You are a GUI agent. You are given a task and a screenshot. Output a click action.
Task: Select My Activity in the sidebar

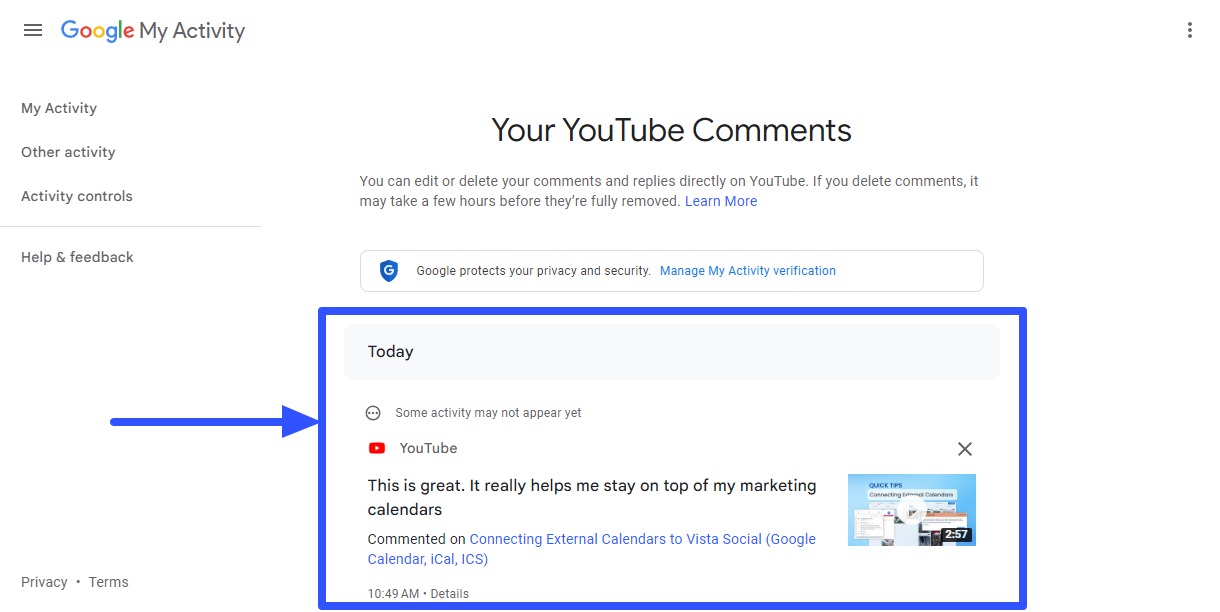click(59, 108)
